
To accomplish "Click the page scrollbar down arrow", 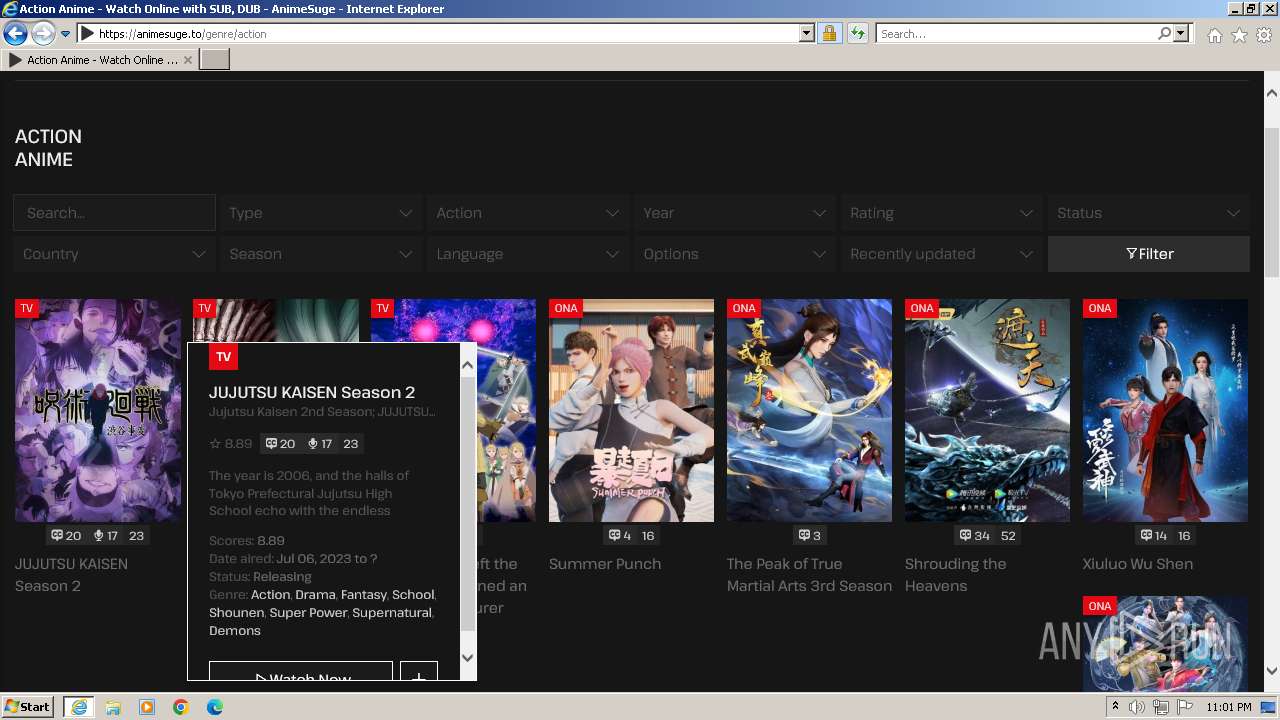I will click(x=1272, y=672).
